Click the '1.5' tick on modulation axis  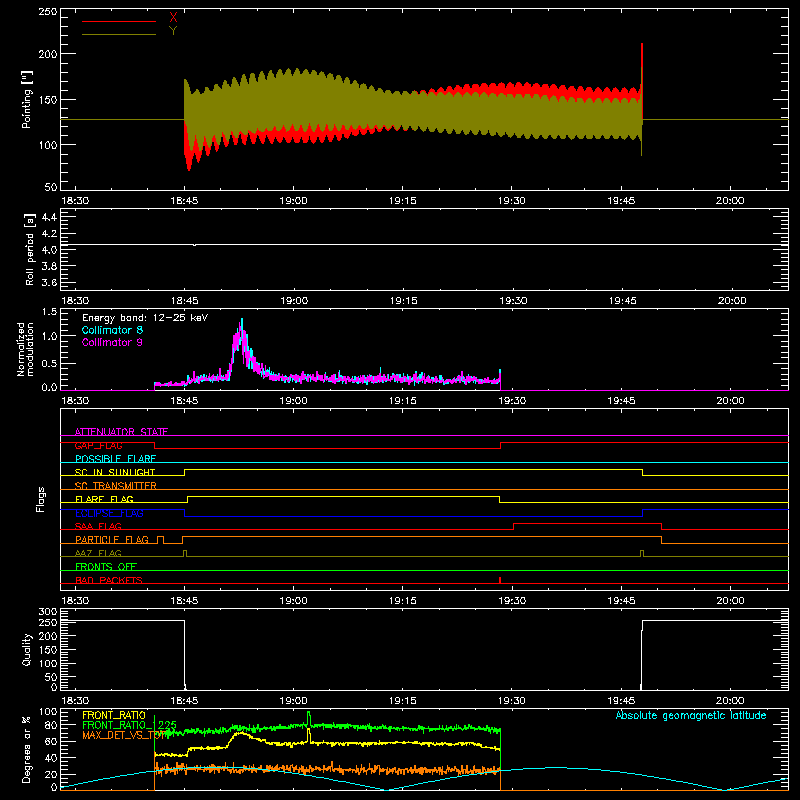49,312
